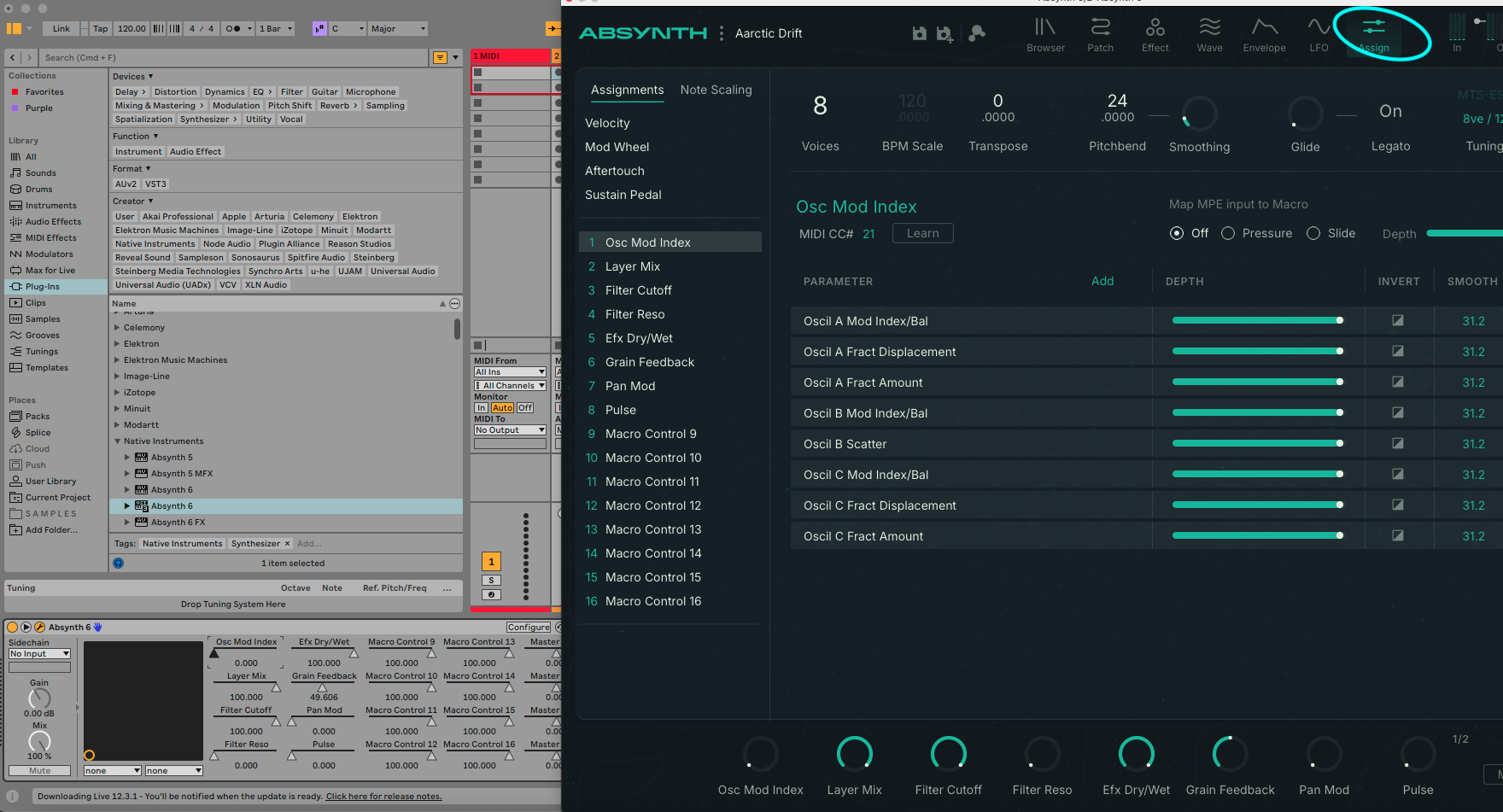Select Mod Wheel in assignments list
The height and width of the screenshot is (812, 1503).
[617, 147]
